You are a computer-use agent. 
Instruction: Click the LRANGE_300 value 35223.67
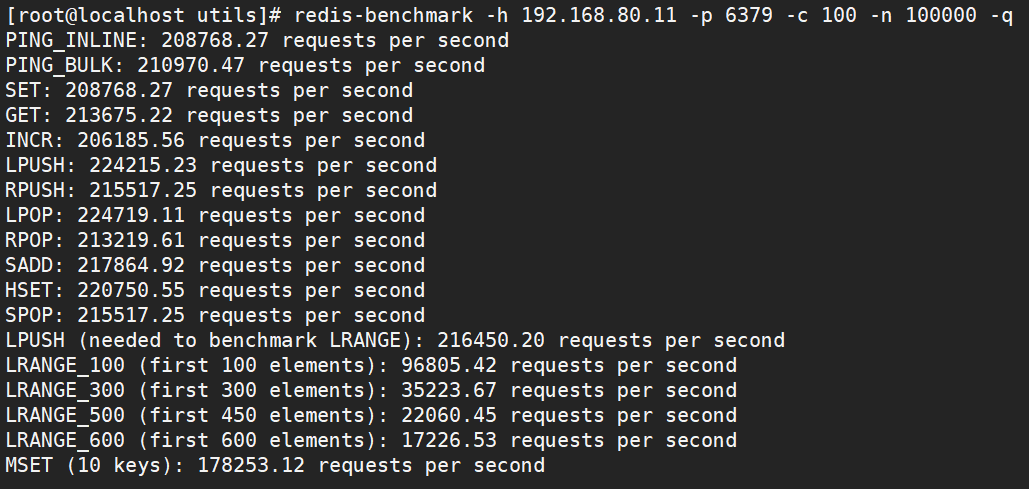[449, 390]
